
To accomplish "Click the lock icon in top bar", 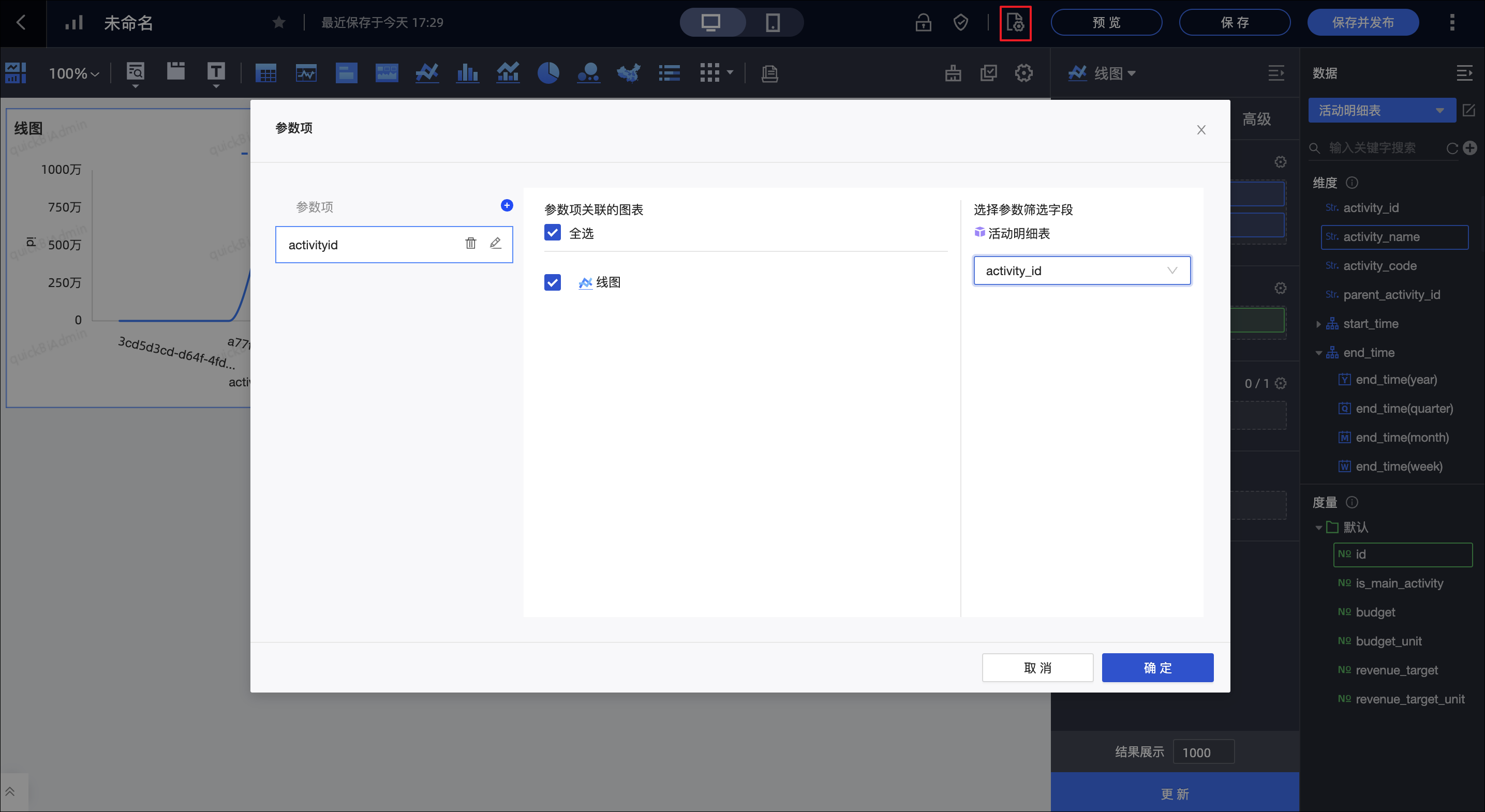I will pos(923,22).
